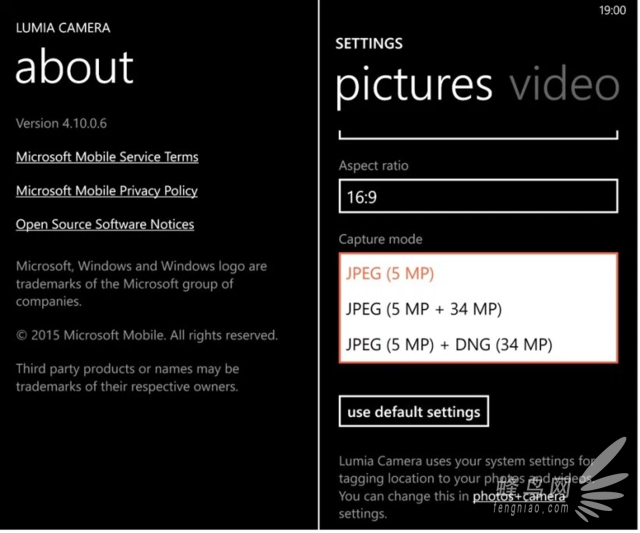Tap the Capture mode label
Viewport: 640px width, 533px height.
click(x=380, y=239)
